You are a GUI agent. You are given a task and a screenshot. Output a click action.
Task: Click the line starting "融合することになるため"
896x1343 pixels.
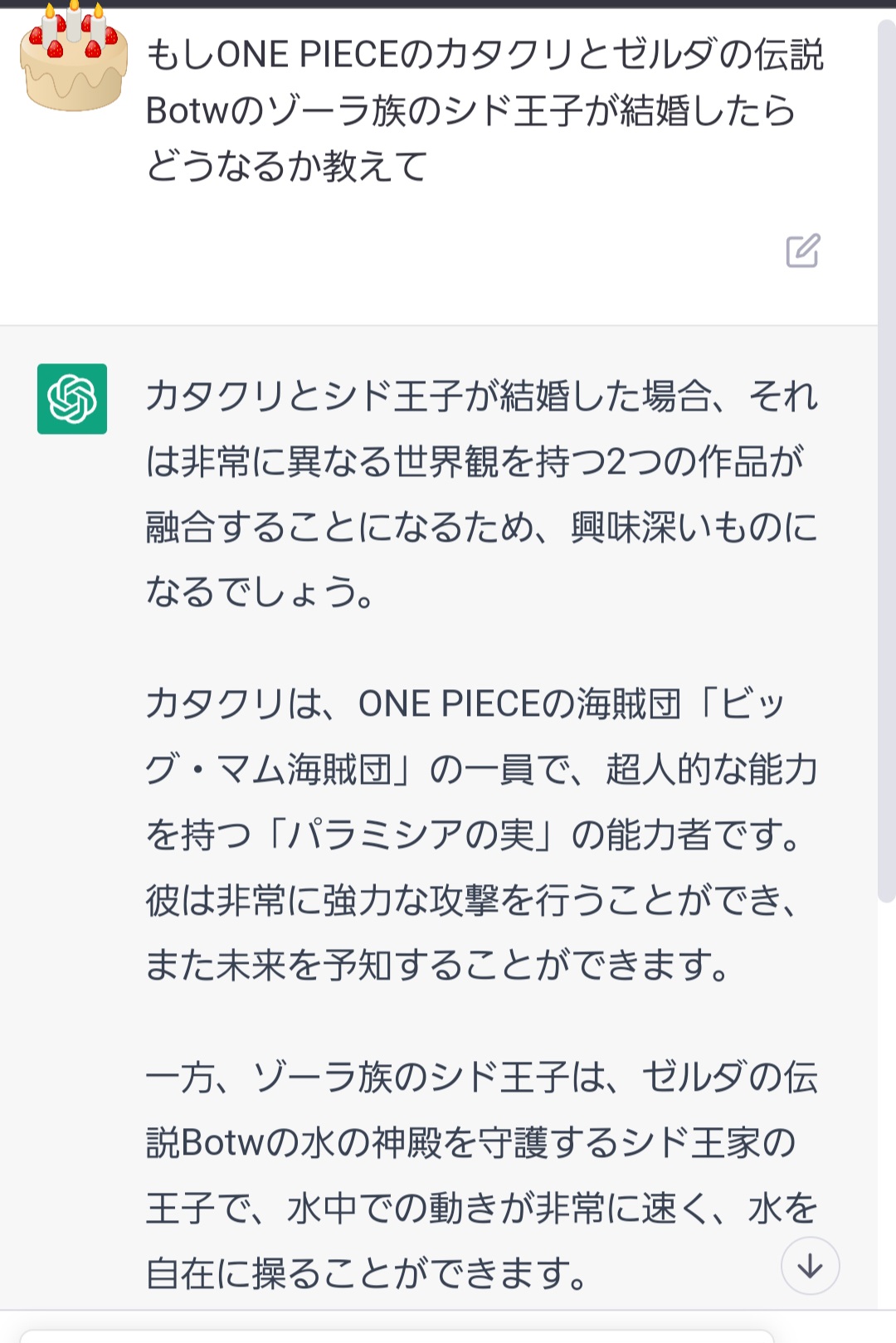482,528
